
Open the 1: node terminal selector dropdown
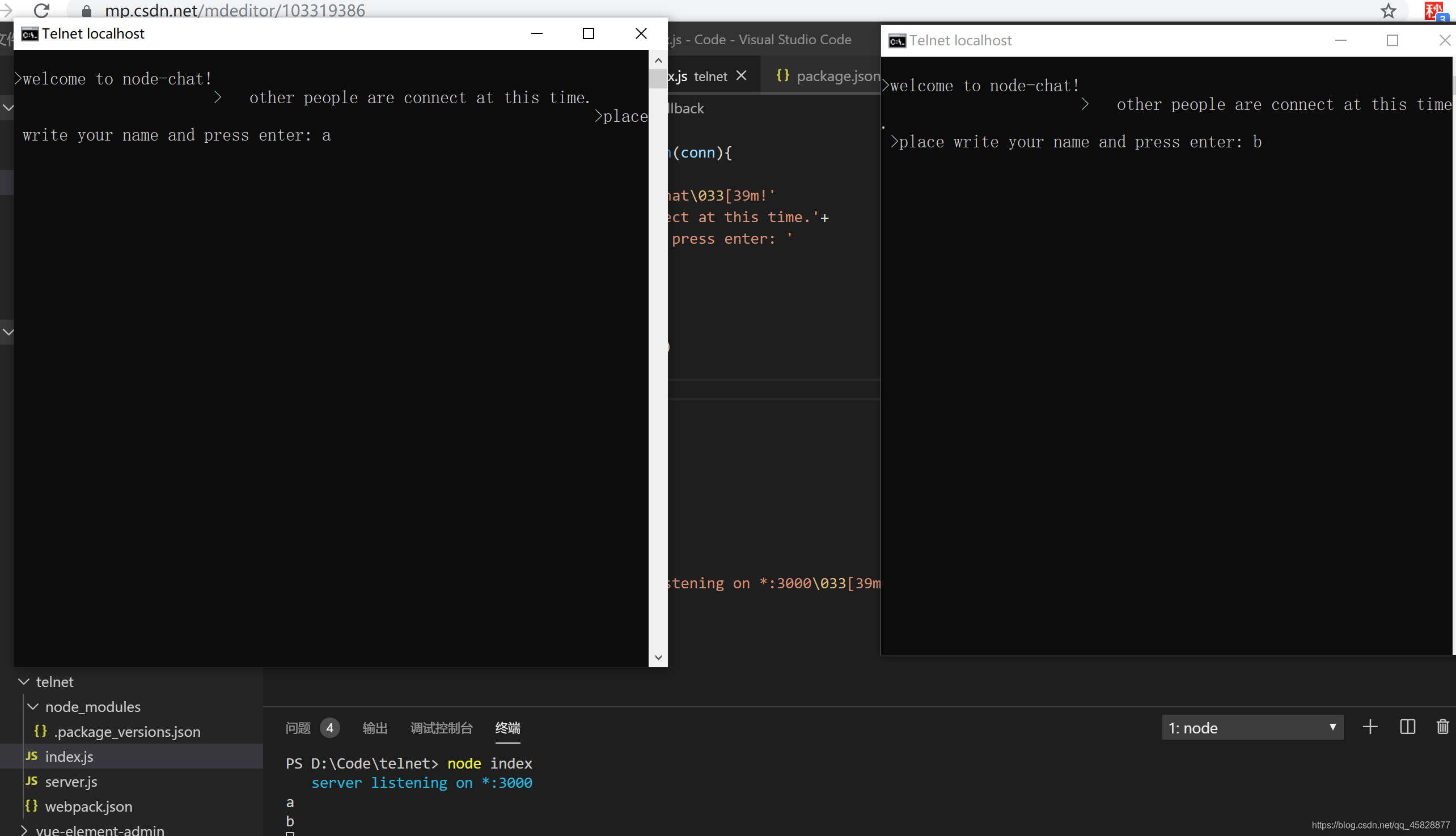pos(1252,728)
